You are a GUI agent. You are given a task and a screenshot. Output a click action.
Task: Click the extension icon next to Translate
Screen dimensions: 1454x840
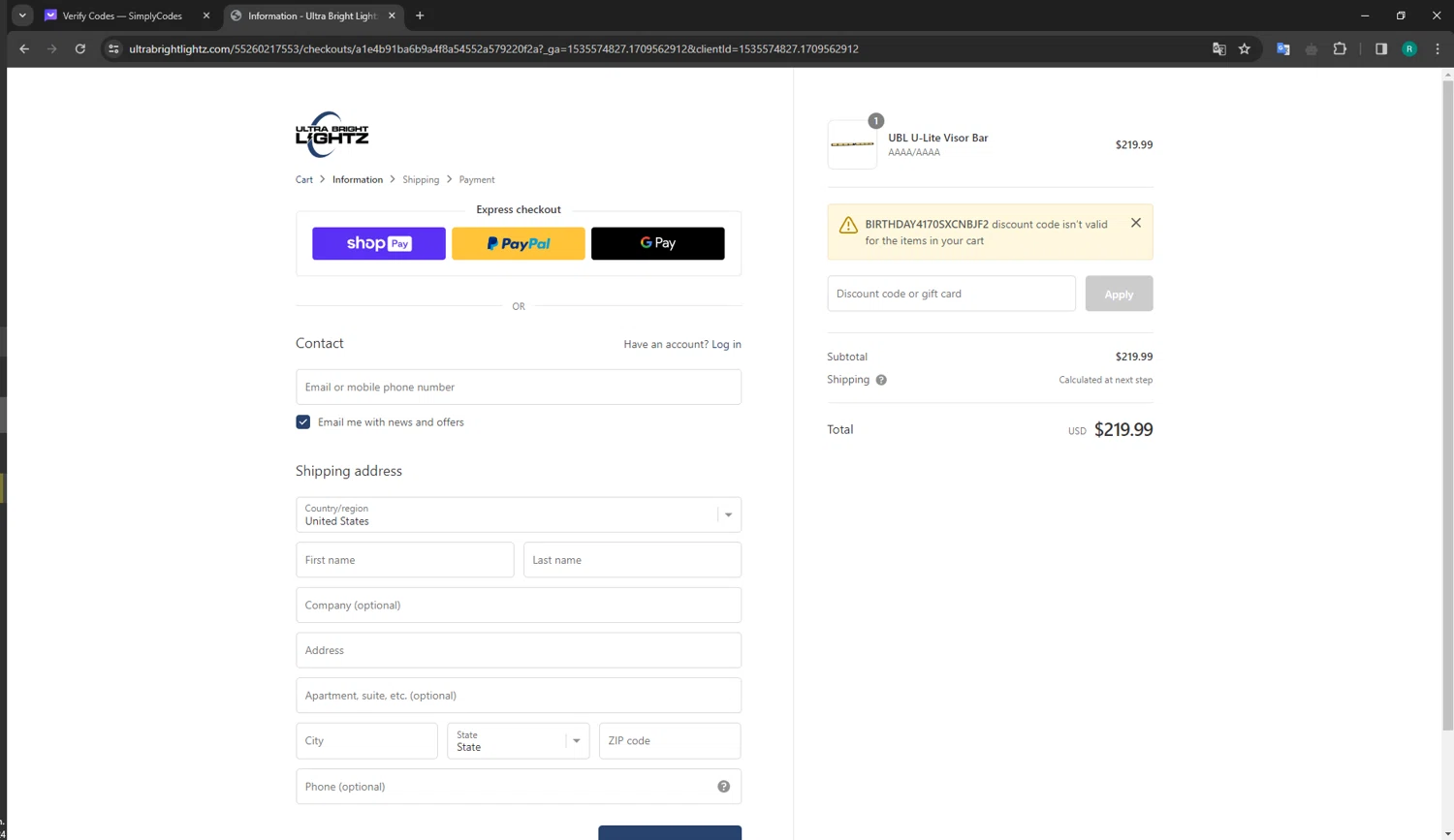(x=1312, y=48)
